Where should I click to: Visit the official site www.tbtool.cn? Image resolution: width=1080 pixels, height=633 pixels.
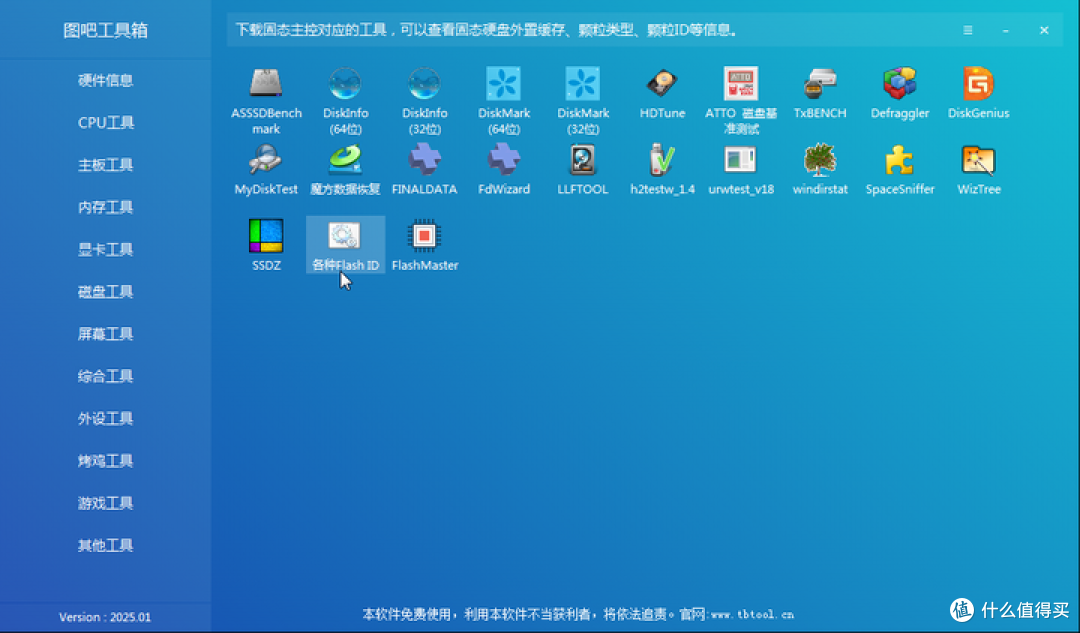pyautogui.click(x=752, y=614)
